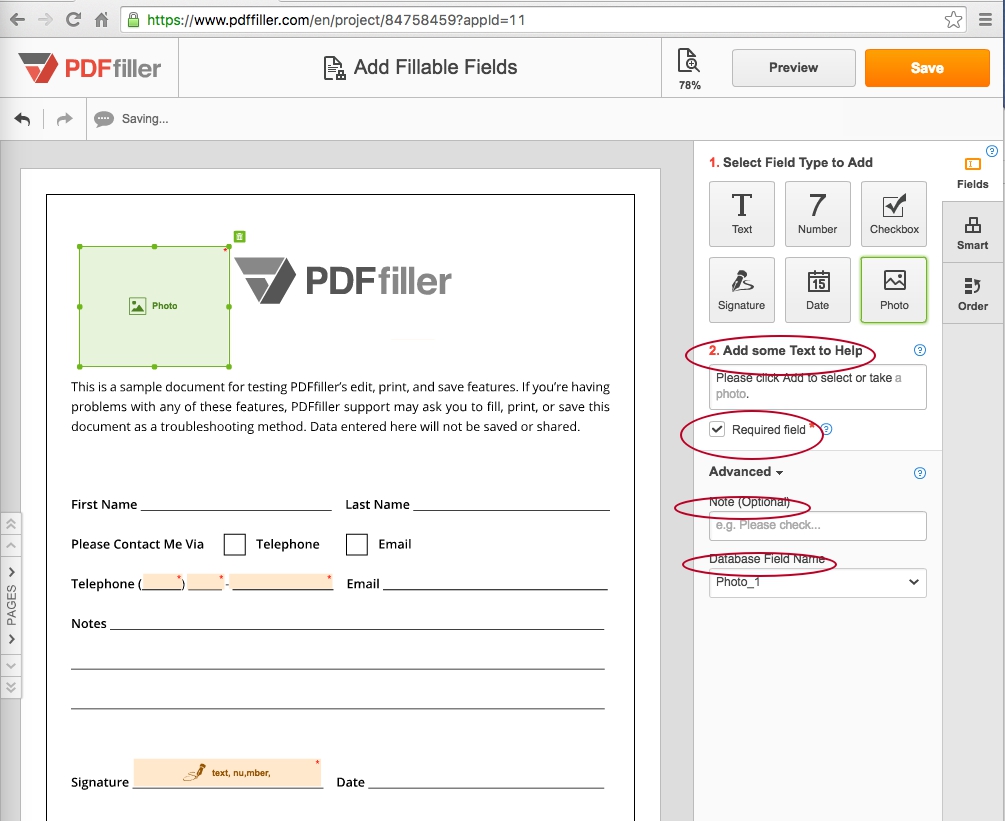This screenshot has width=1005, height=821.
Task: Click the PAGES vertical label
Action: (12, 606)
